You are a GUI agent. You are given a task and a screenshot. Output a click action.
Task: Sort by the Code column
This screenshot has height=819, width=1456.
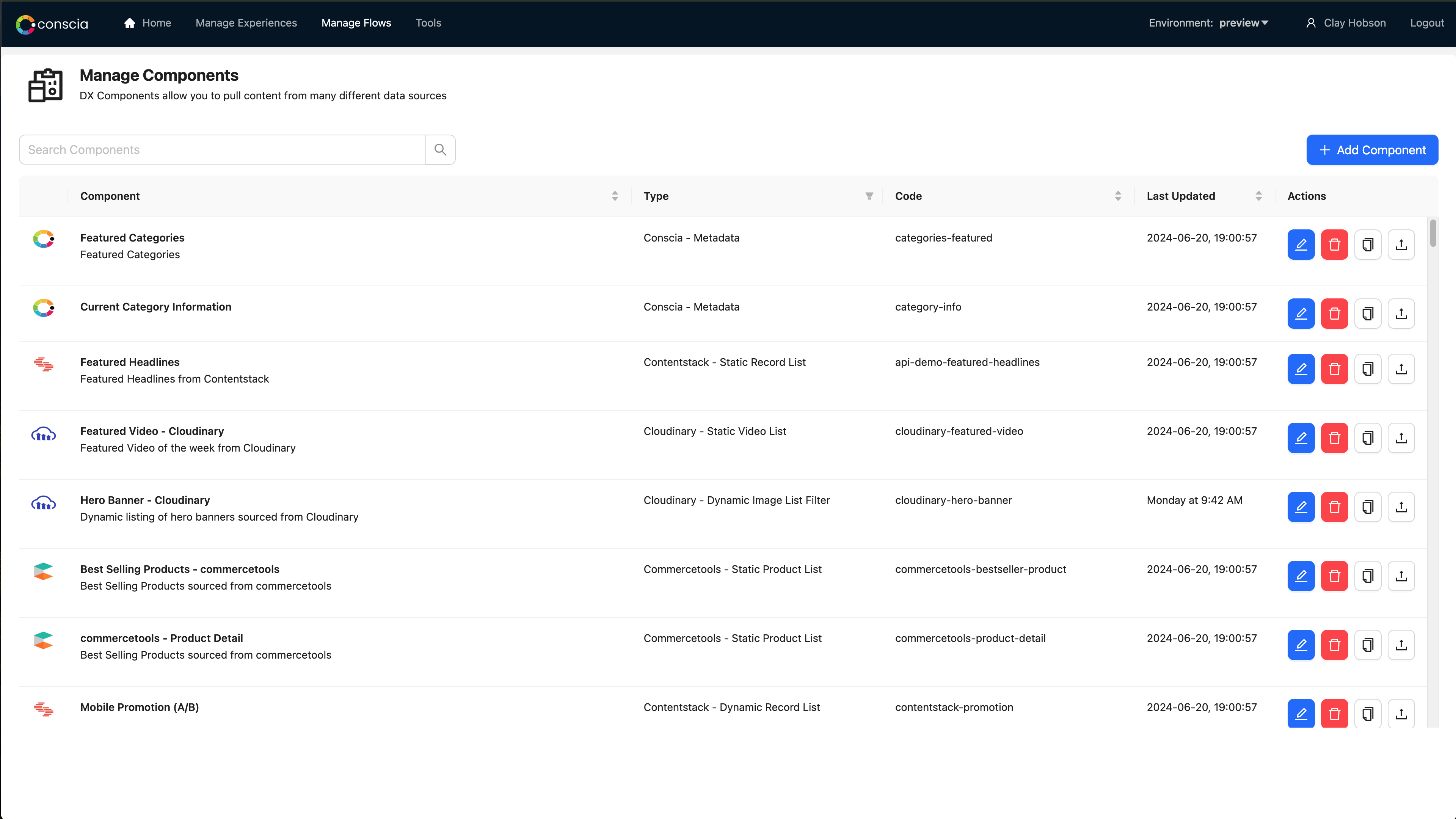(x=1117, y=196)
